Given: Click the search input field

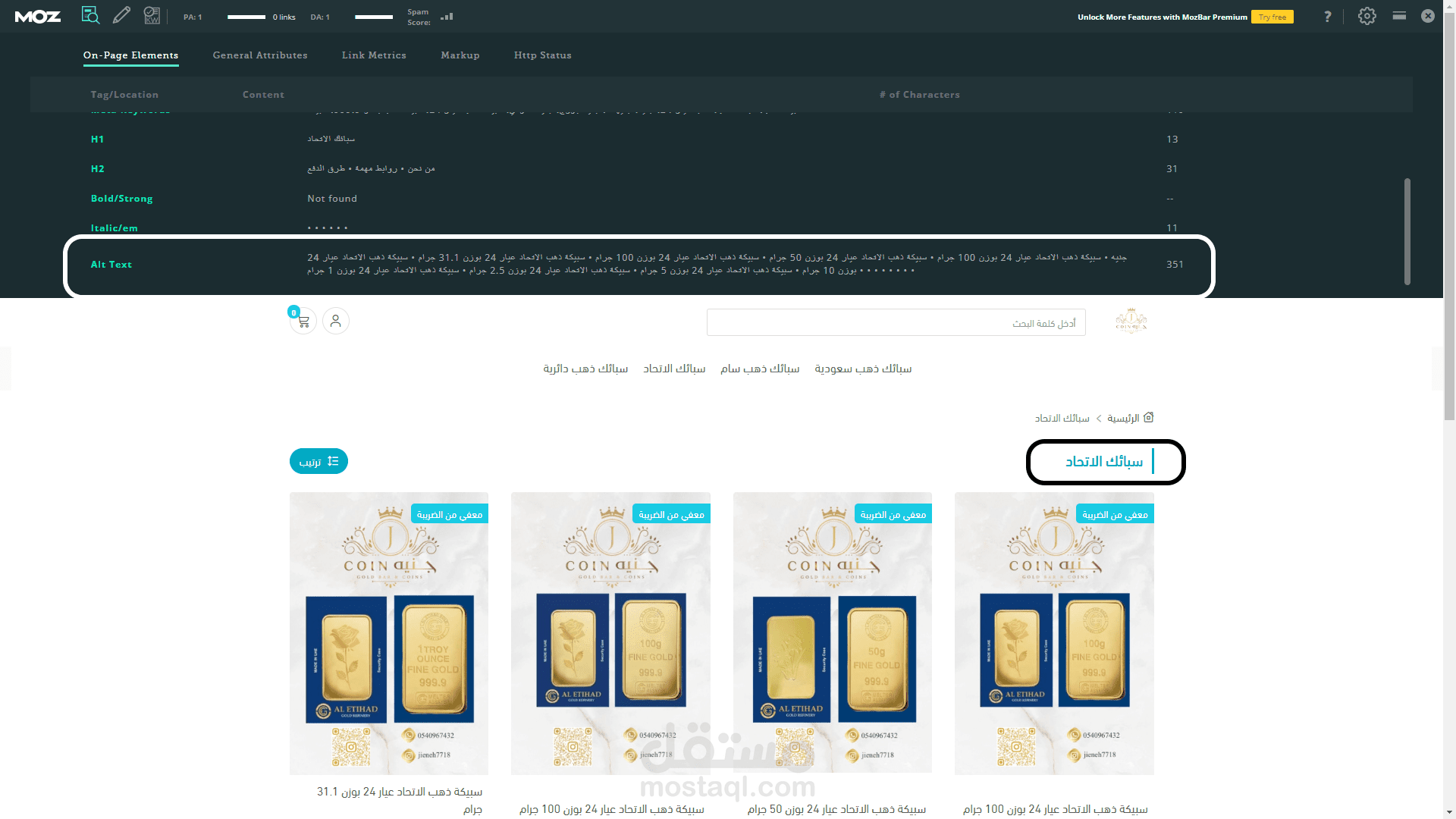Looking at the screenshot, I should point(896,323).
